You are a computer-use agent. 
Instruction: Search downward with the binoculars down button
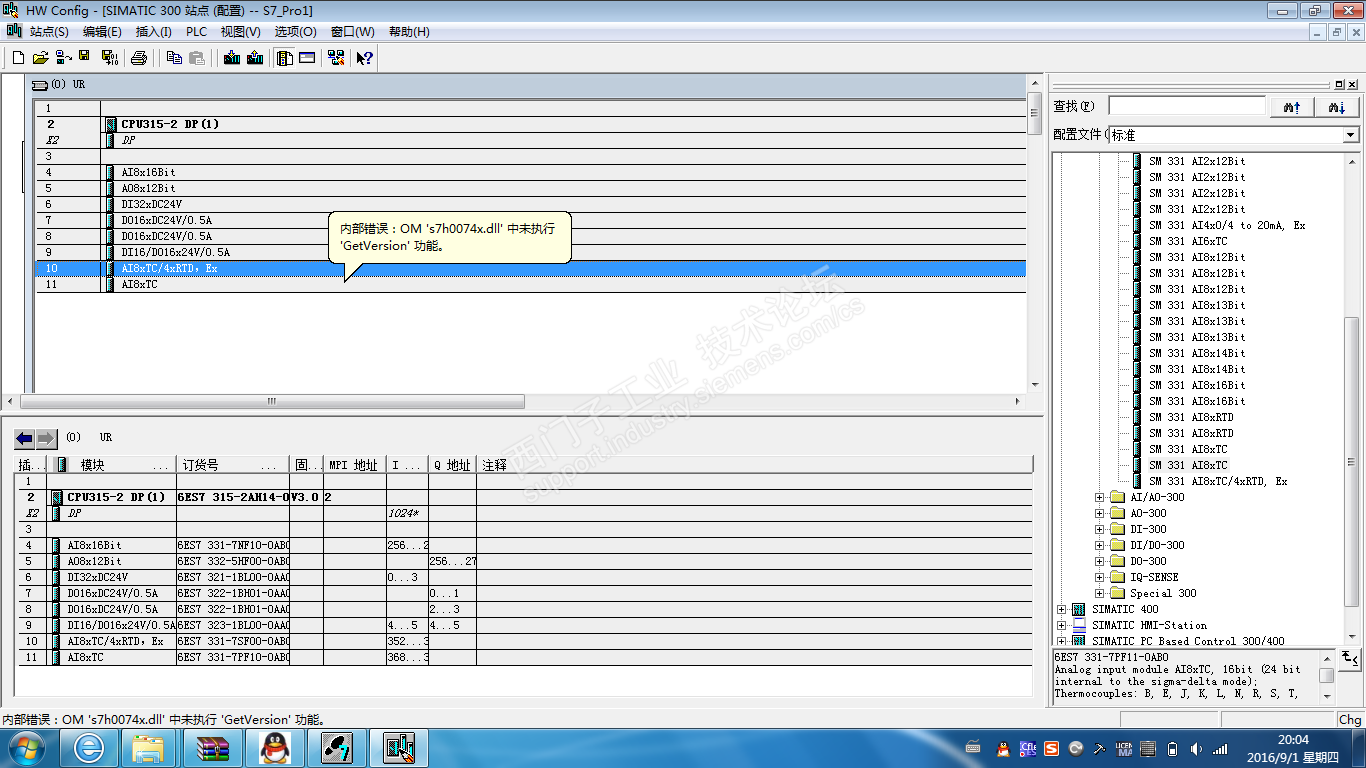(x=1338, y=107)
